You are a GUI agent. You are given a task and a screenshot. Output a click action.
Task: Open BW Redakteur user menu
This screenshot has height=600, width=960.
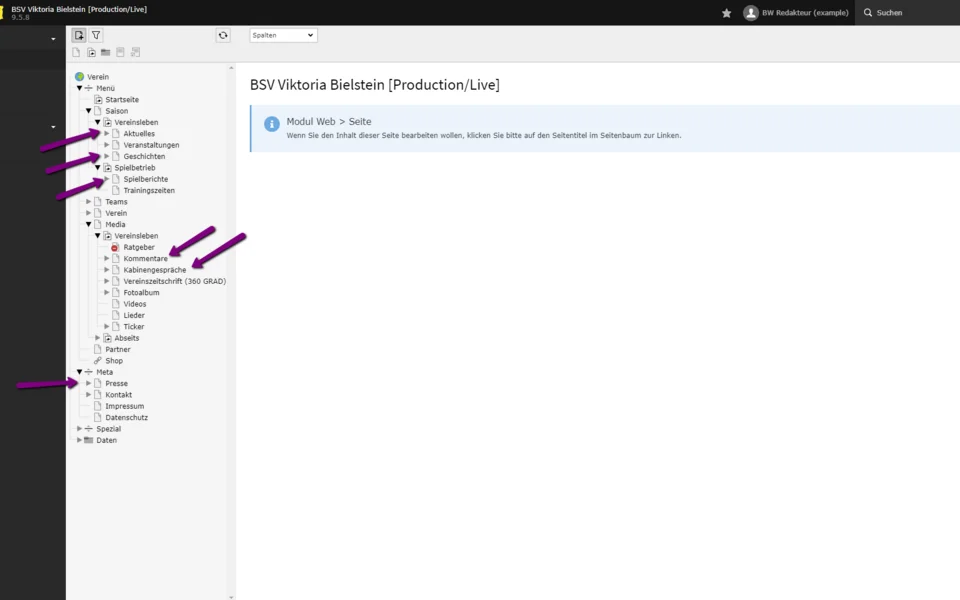click(804, 13)
